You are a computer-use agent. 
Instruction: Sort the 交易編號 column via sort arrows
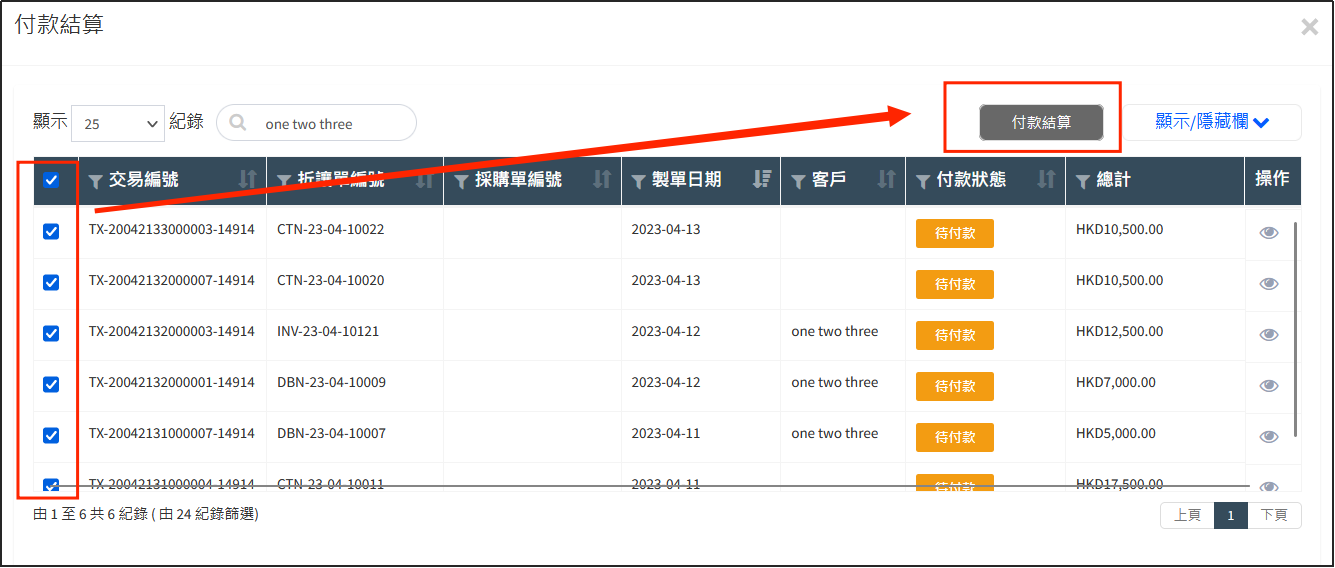(248, 180)
